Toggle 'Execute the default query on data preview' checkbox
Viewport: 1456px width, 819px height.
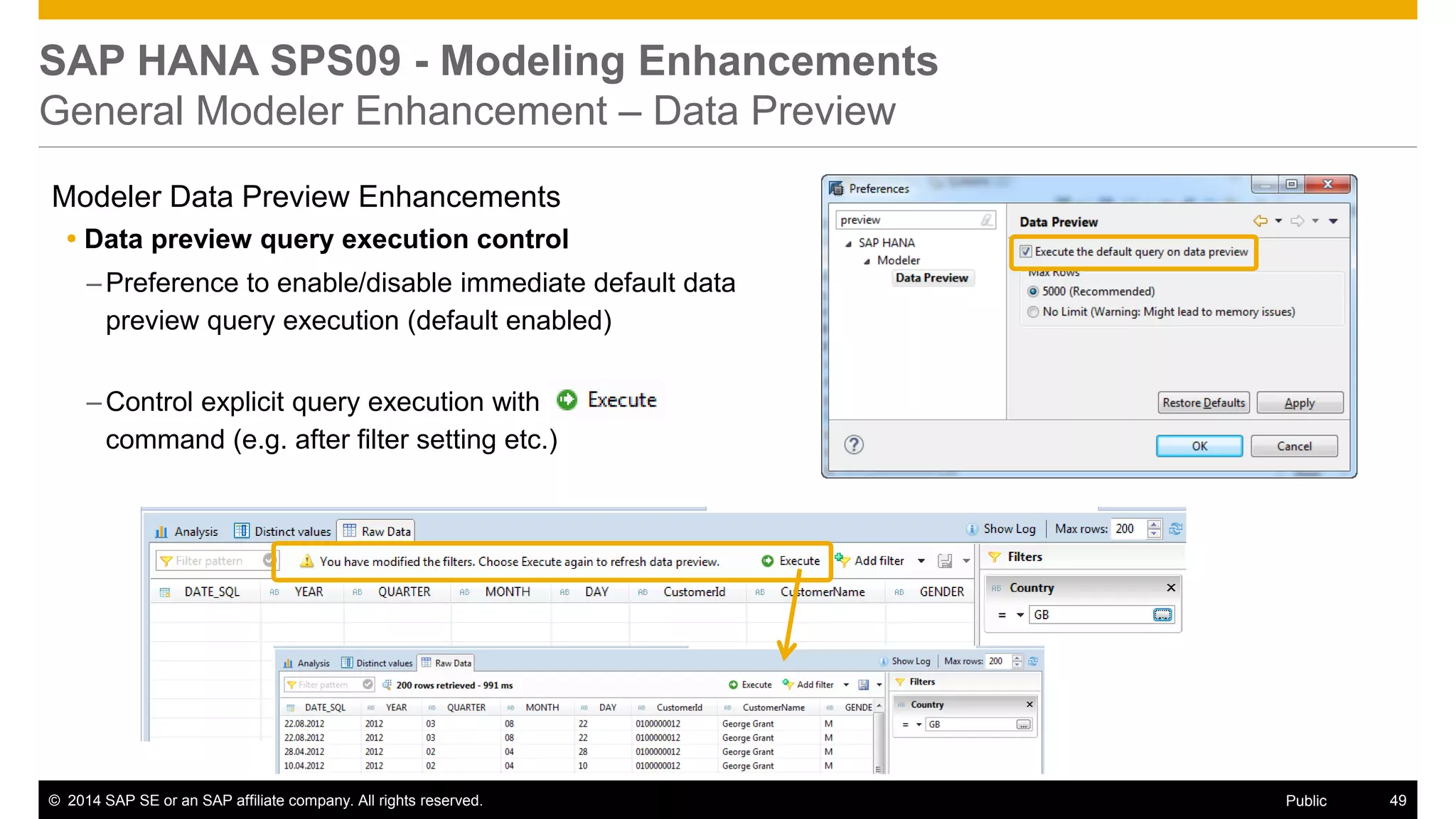point(1026,252)
